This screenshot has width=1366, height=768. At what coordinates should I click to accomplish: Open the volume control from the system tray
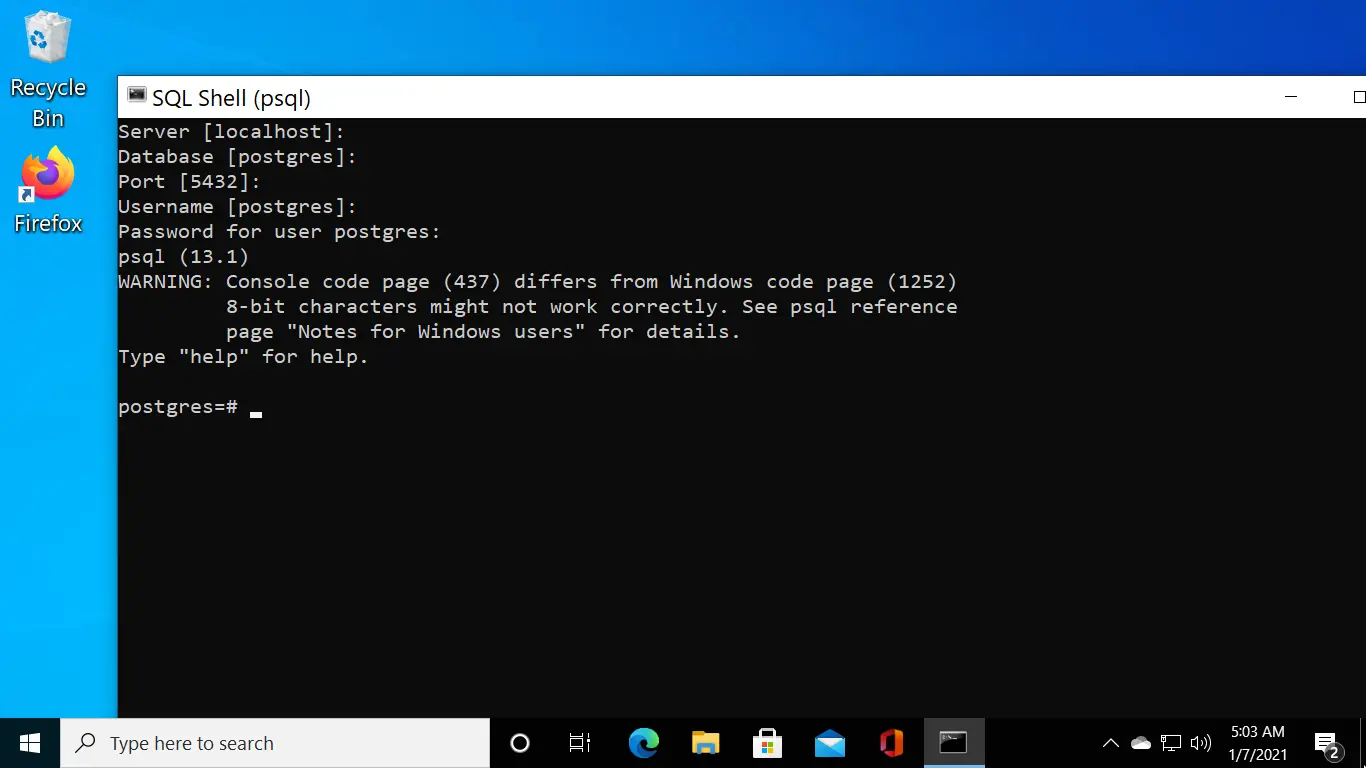(x=1200, y=743)
